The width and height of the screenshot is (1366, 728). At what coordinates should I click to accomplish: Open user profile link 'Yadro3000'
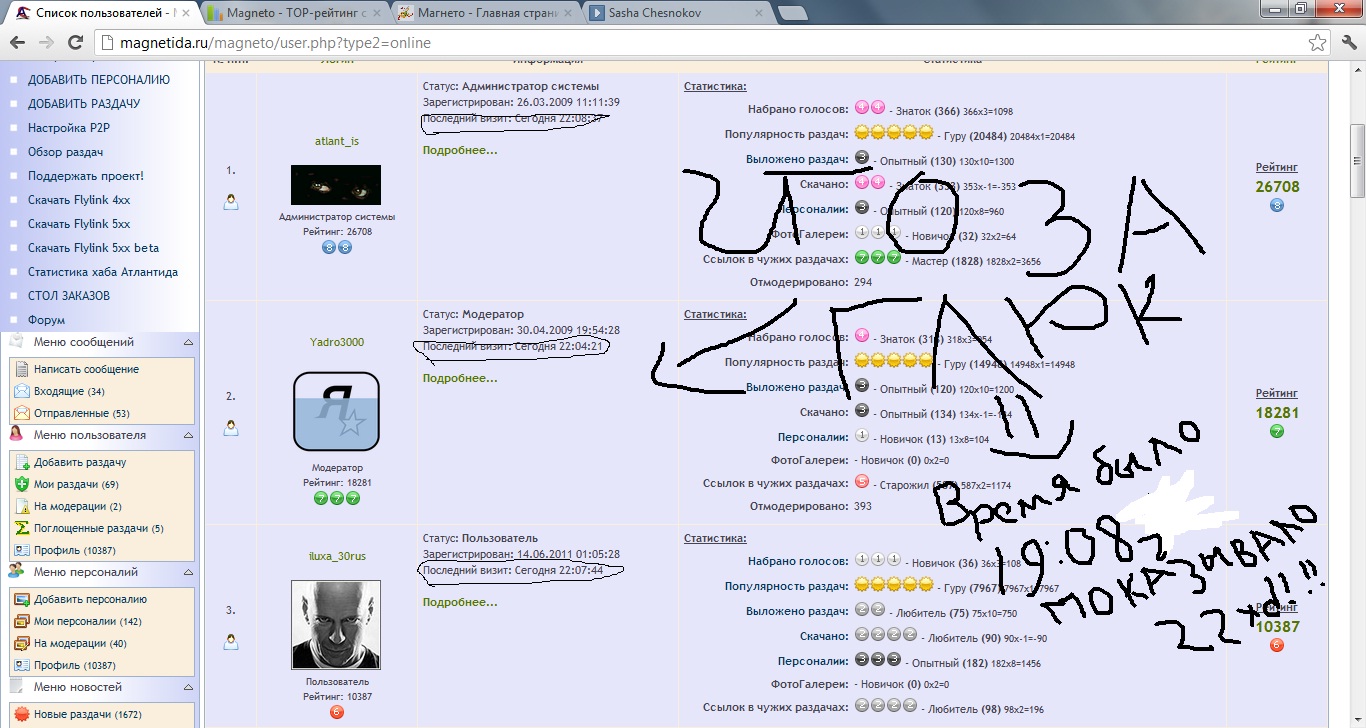(337, 342)
